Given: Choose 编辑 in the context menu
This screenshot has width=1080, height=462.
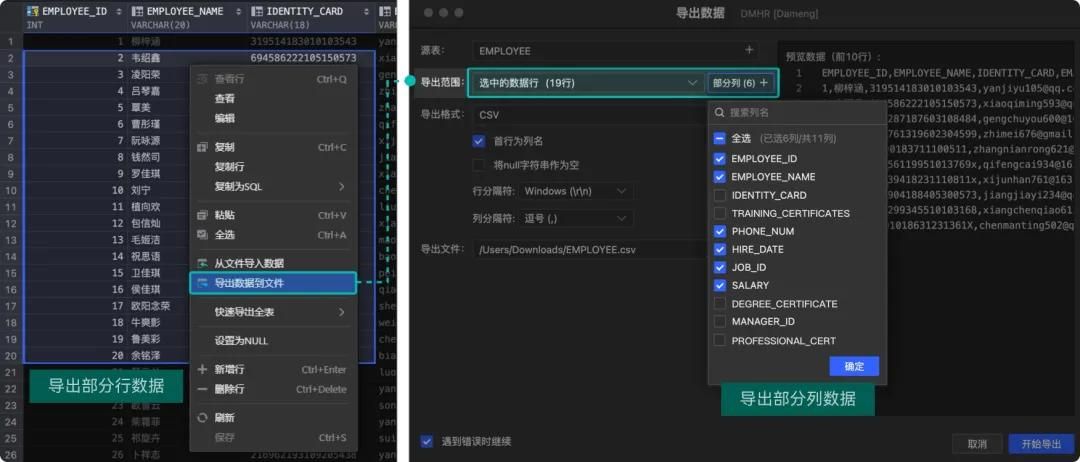Looking at the screenshot, I should [x=273, y=118].
